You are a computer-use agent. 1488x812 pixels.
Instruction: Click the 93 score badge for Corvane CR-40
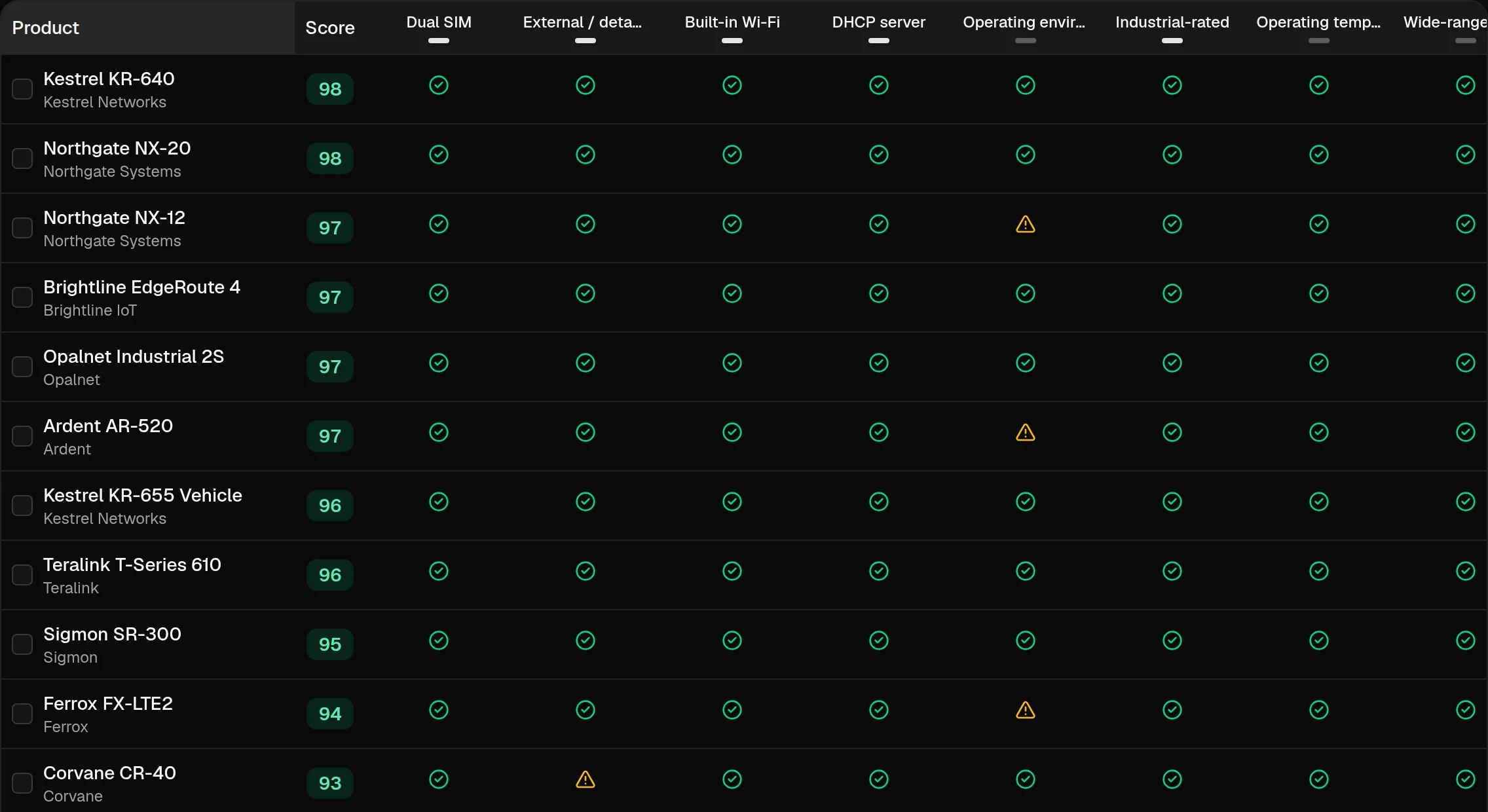coord(330,783)
